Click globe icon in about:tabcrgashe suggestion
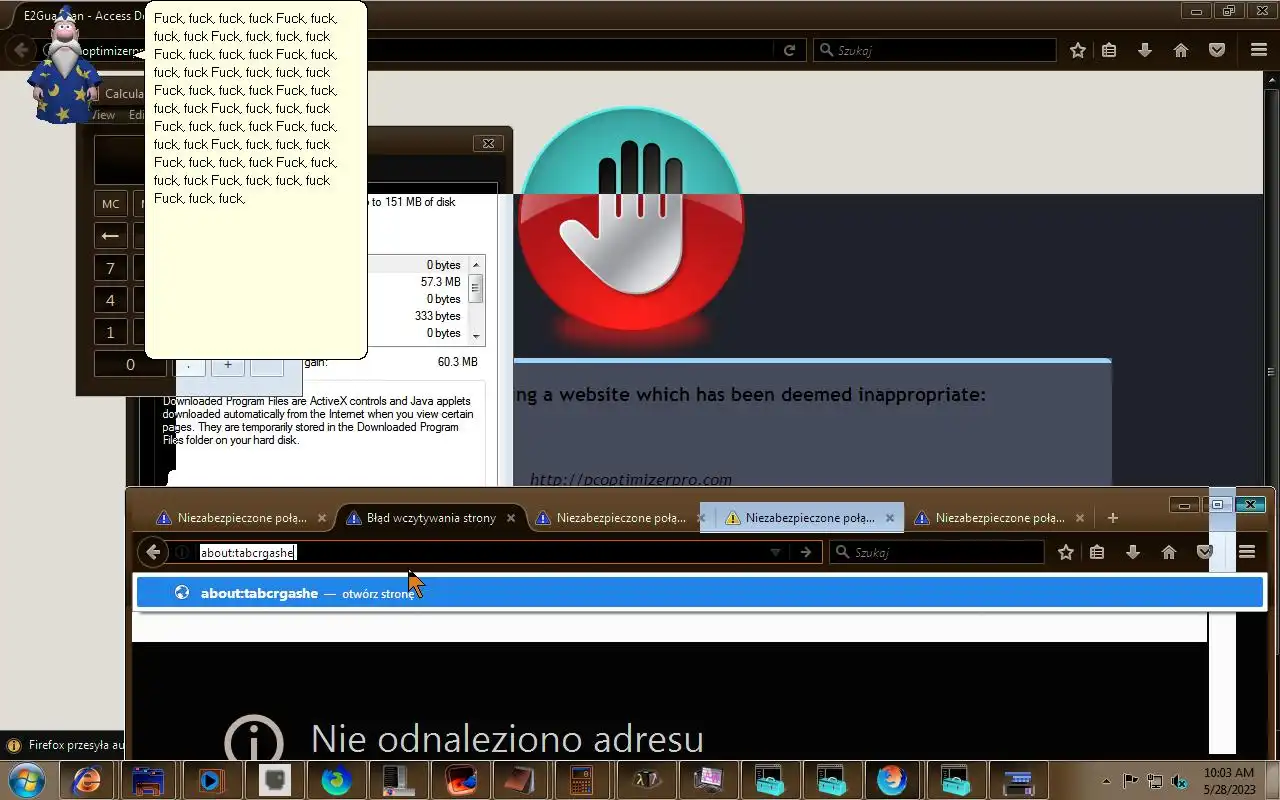This screenshot has height=800, width=1280. pyautogui.click(x=182, y=593)
